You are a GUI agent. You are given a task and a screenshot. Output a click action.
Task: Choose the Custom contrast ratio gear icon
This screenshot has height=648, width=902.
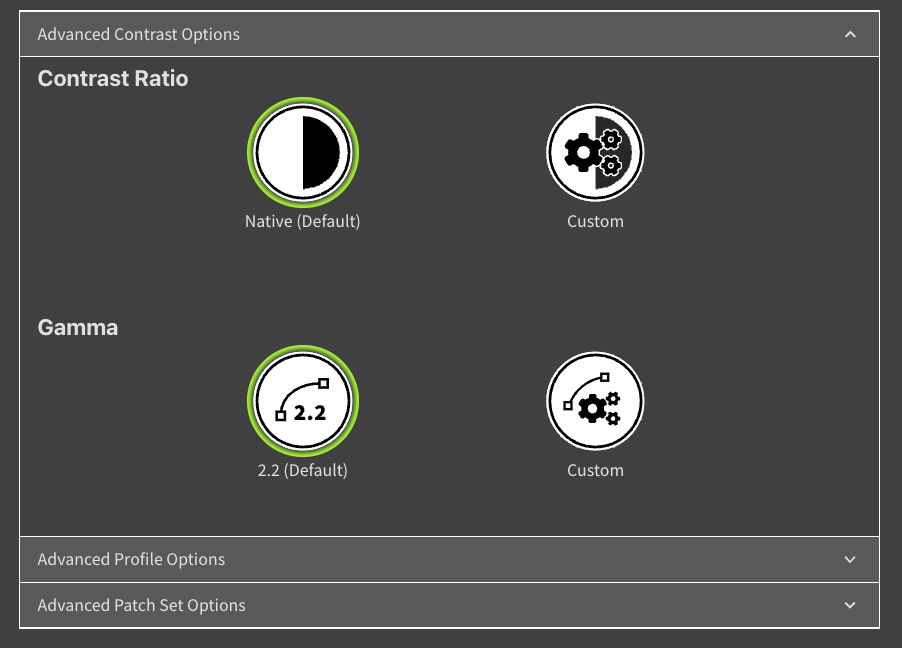click(x=595, y=153)
